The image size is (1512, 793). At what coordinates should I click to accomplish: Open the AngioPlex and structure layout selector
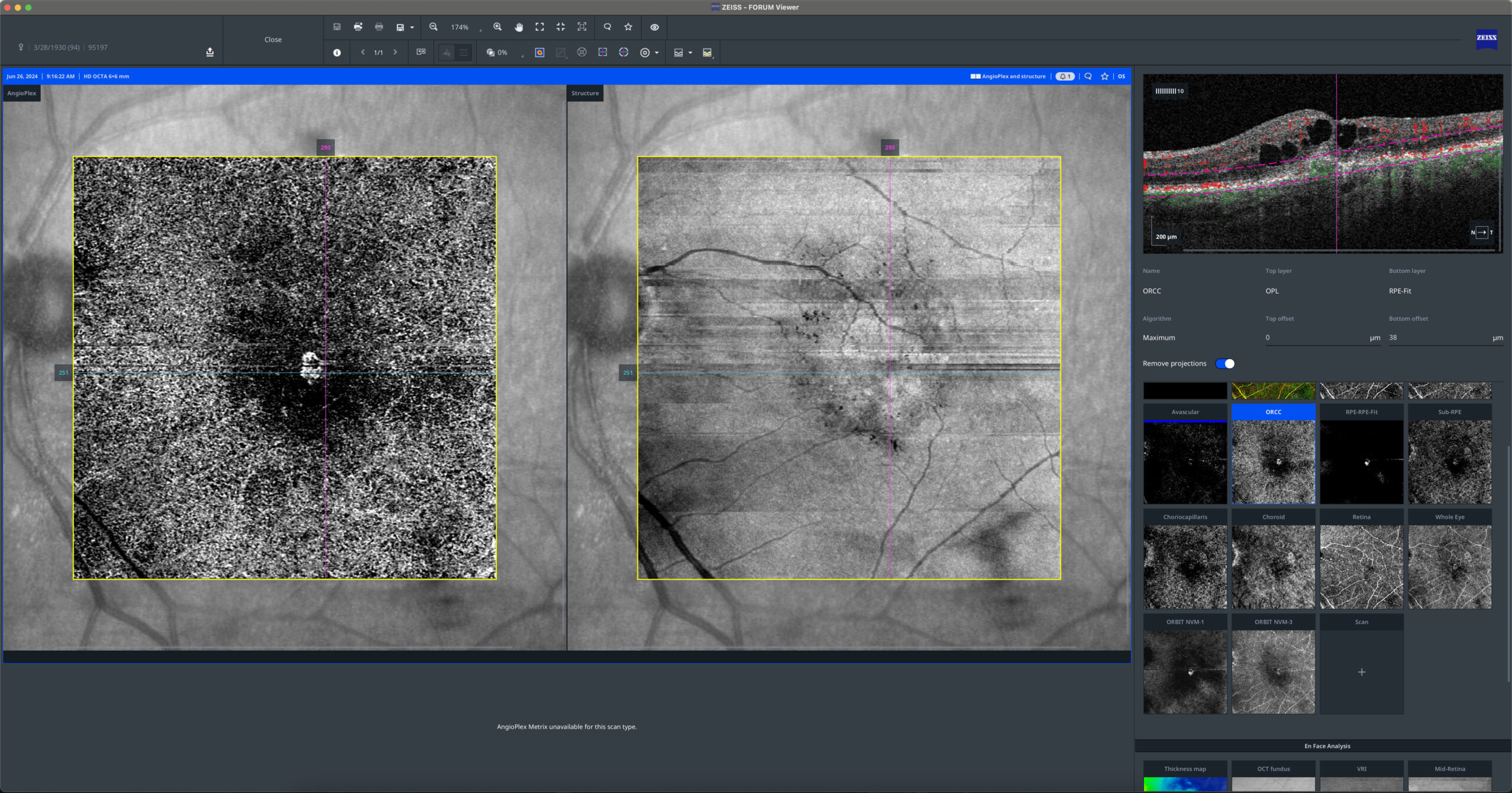[x=1008, y=76]
